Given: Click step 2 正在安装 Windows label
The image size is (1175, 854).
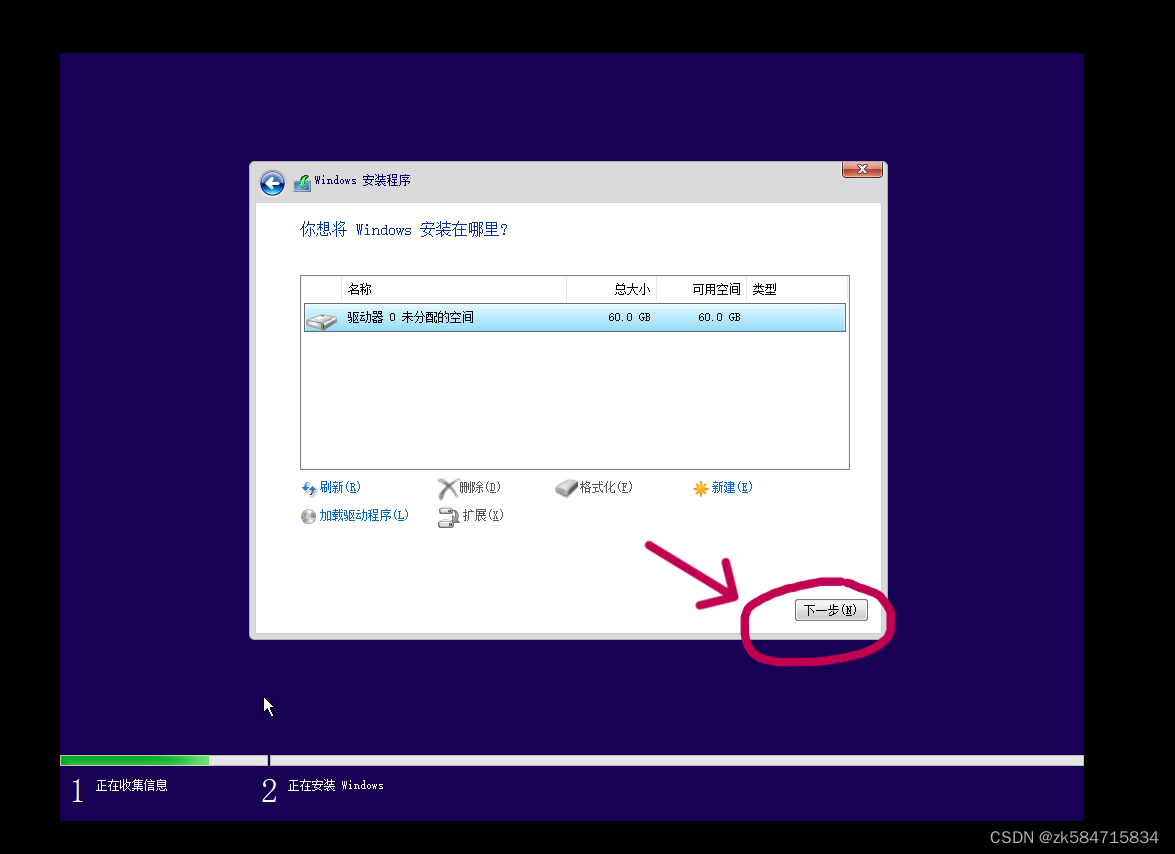Looking at the screenshot, I should (x=336, y=785).
